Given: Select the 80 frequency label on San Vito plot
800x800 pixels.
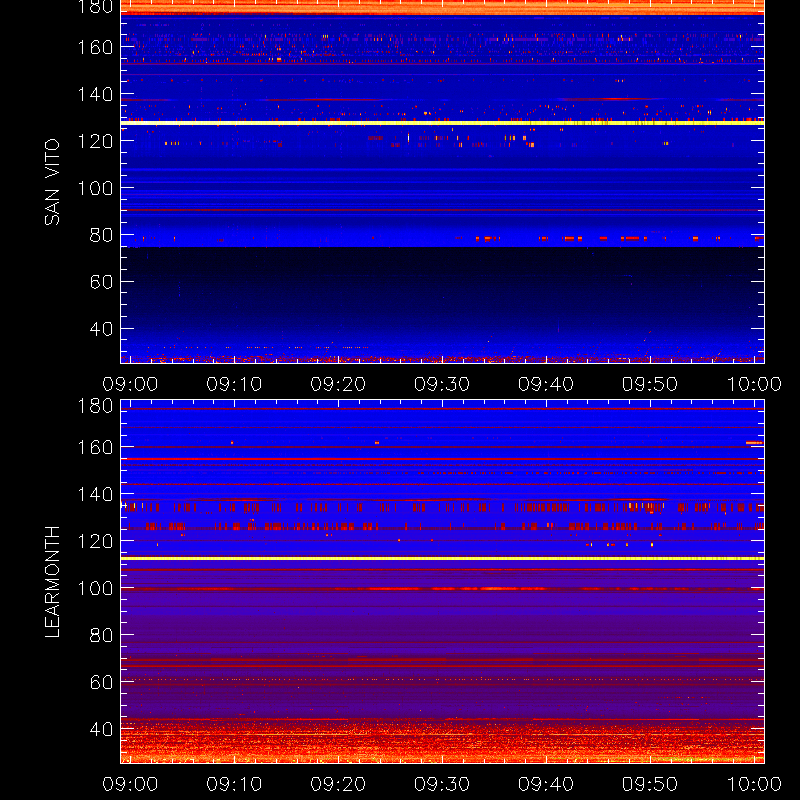Looking at the screenshot, I should pyautogui.click(x=101, y=235).
